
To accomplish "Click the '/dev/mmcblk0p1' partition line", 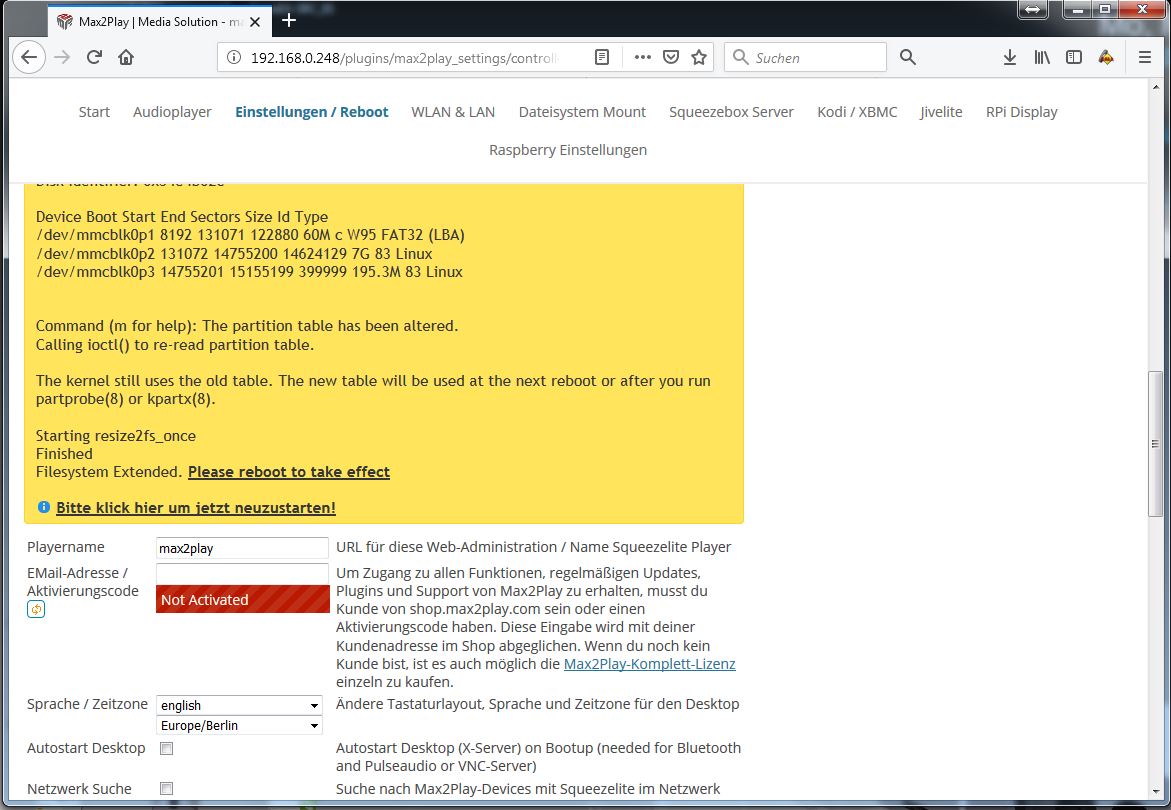I will click(x=250, y=235).
